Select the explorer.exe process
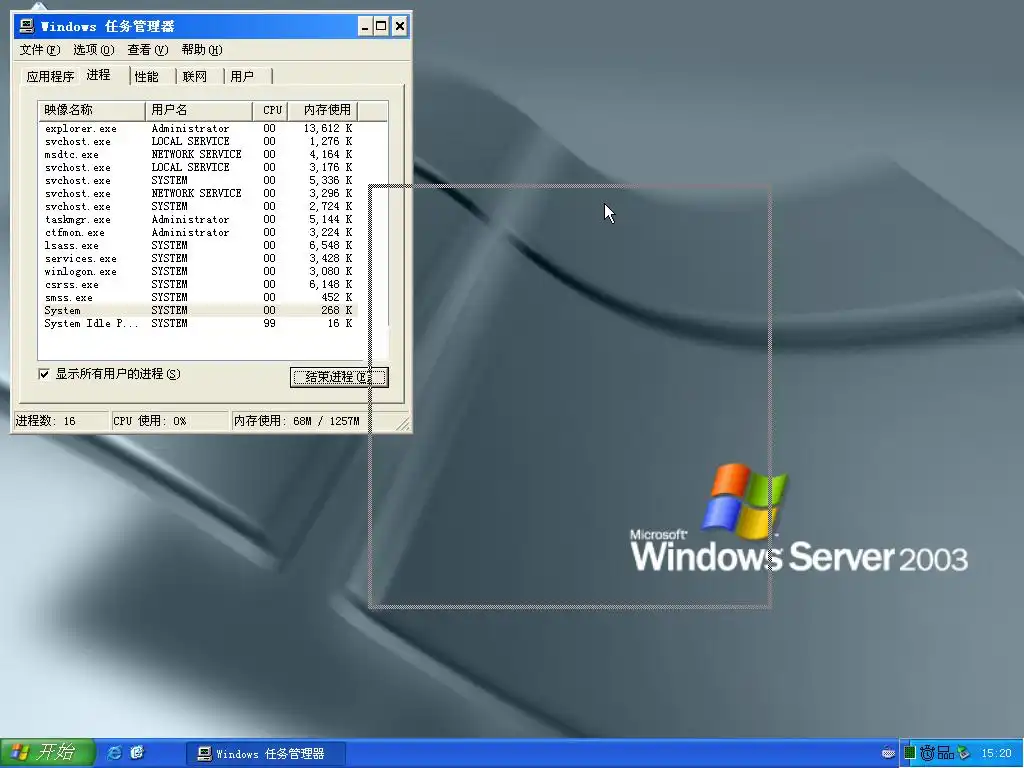 click(198, 129)
